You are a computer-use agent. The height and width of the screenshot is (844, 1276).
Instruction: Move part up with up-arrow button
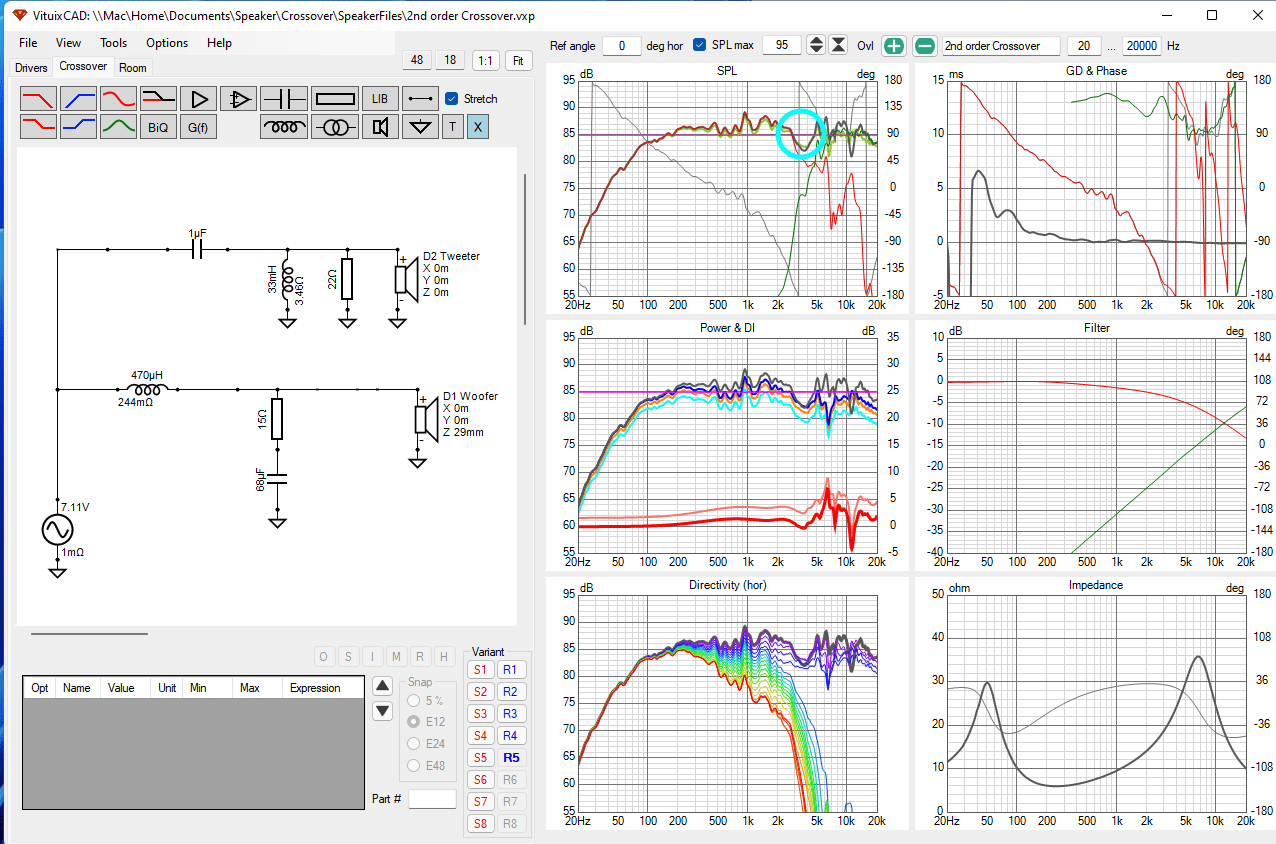tap(382, 686)
